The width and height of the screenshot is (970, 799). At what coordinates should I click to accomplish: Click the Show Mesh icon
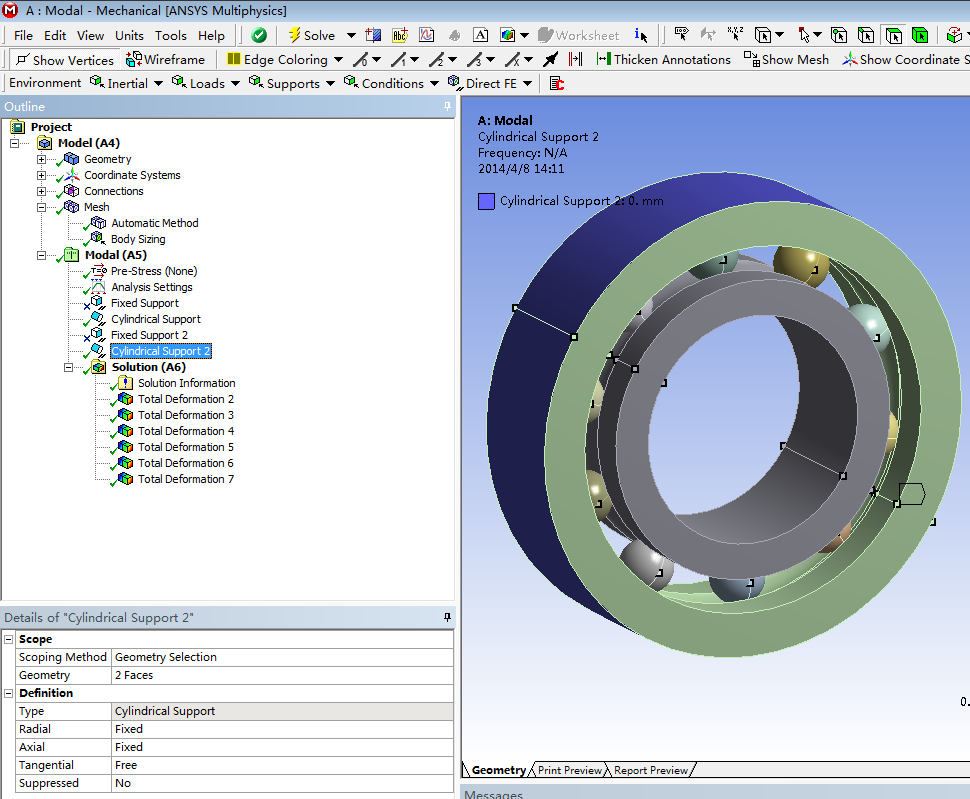[751, 59]
